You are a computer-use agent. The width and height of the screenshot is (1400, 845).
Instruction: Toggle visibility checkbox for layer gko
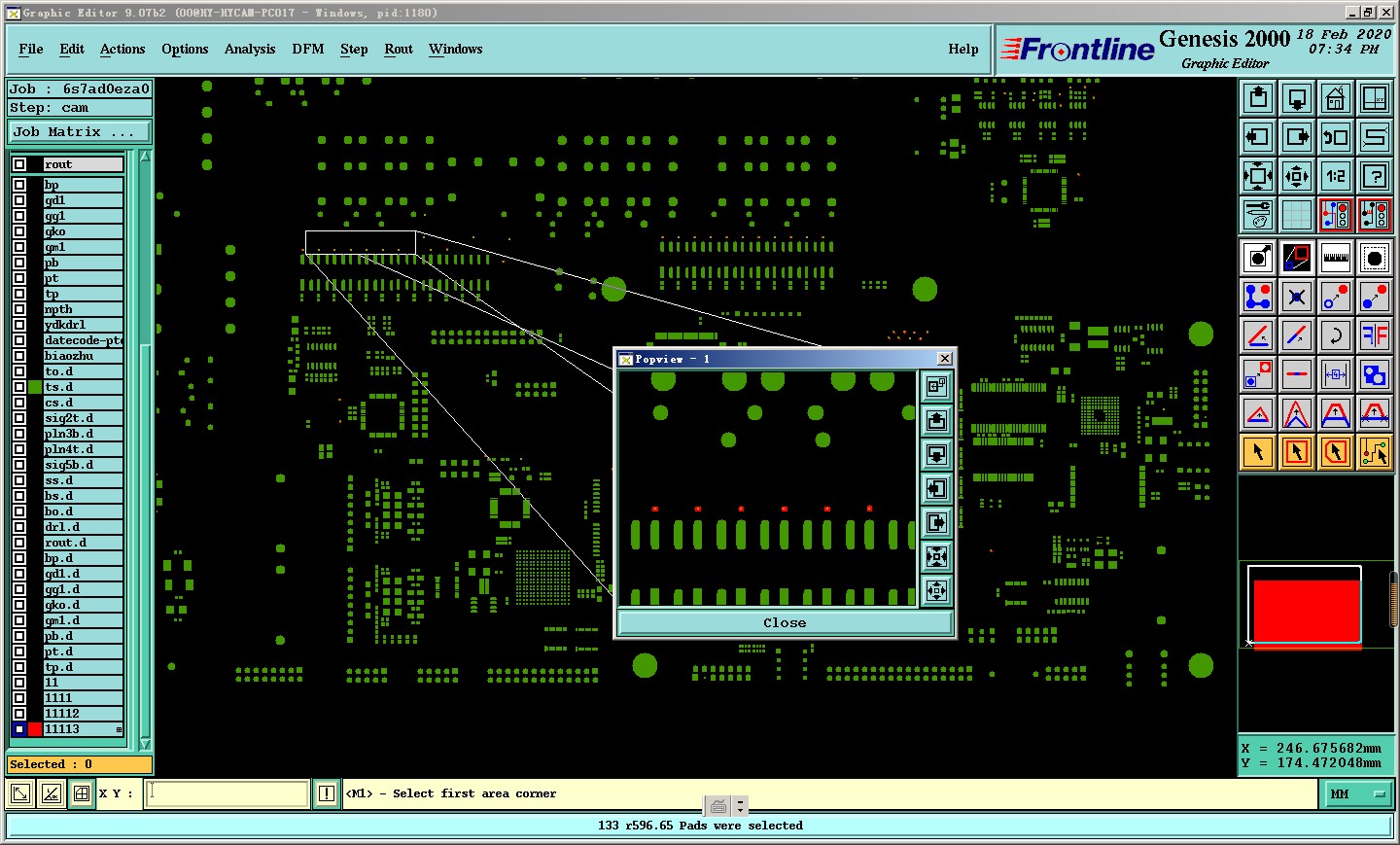click(x=19, y=231)
